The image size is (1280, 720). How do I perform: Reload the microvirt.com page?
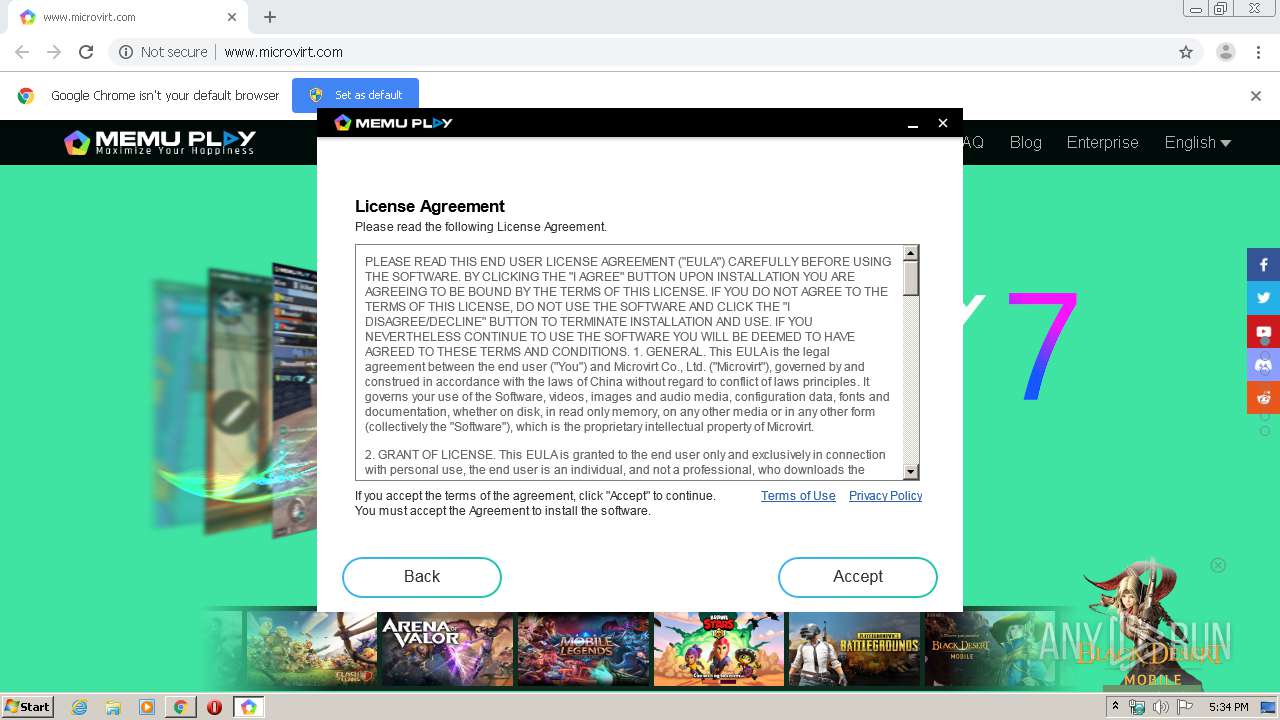click(86, 52)
